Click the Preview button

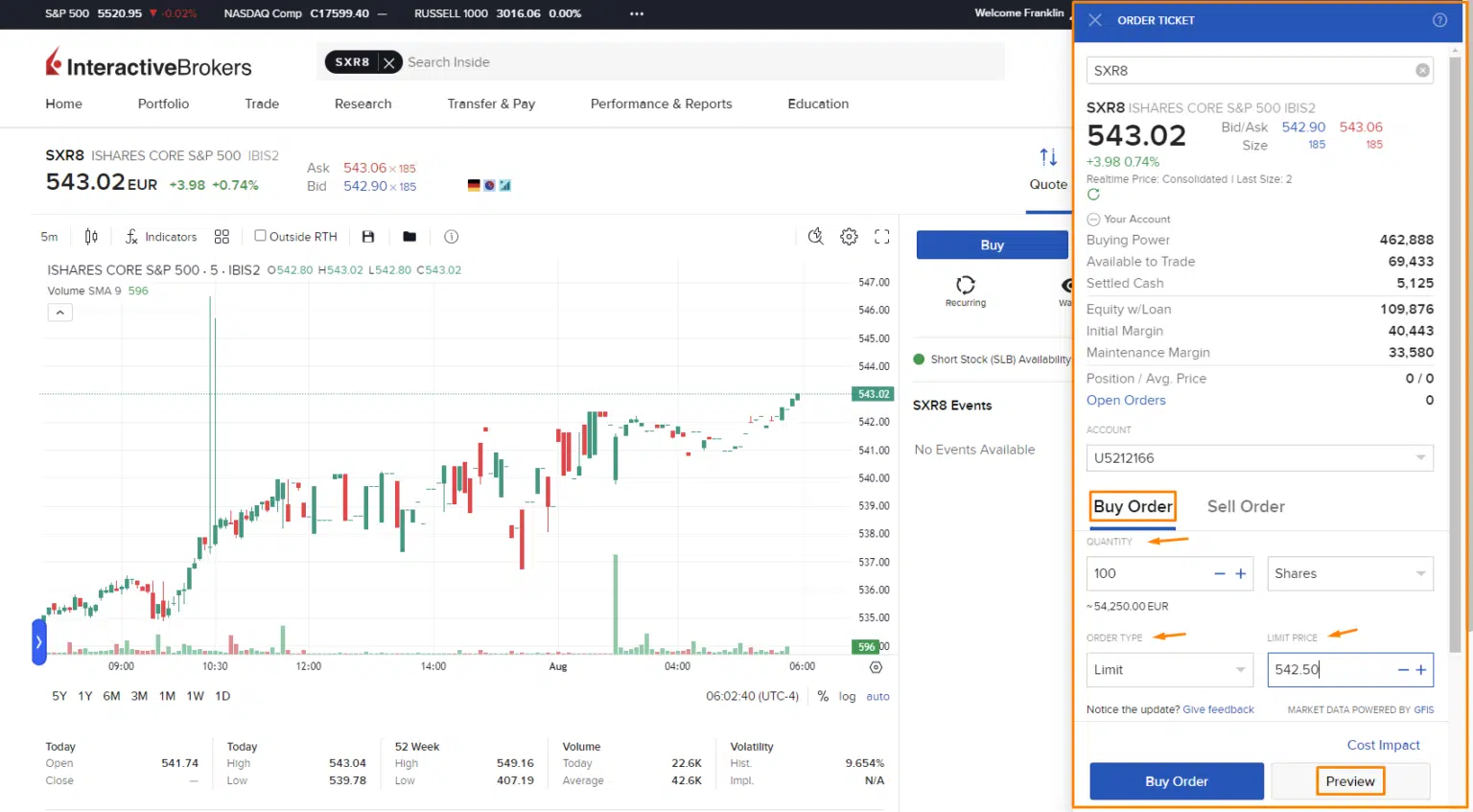coord(1349,780)
